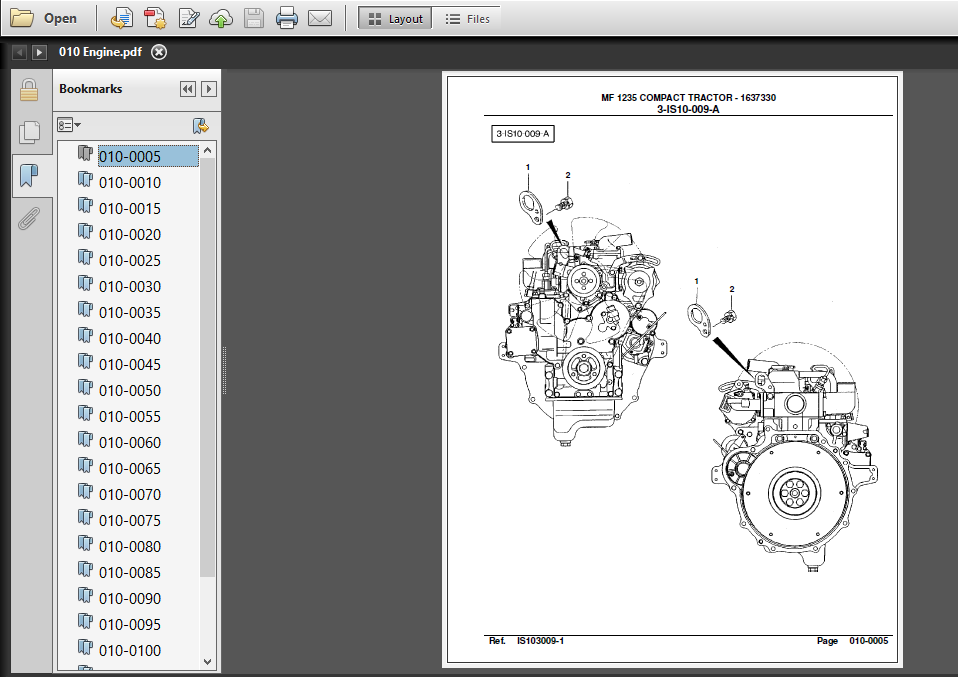Click the upload to cloud toolbar icon

[221, 18]
